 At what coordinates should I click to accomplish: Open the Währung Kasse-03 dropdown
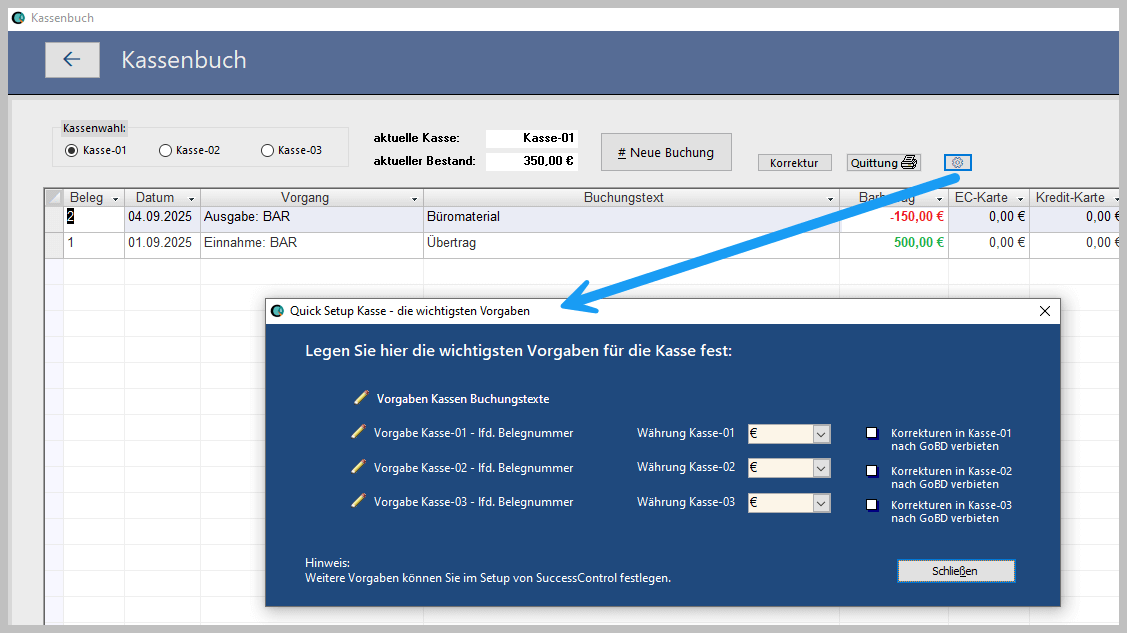(x=821, y=503)
